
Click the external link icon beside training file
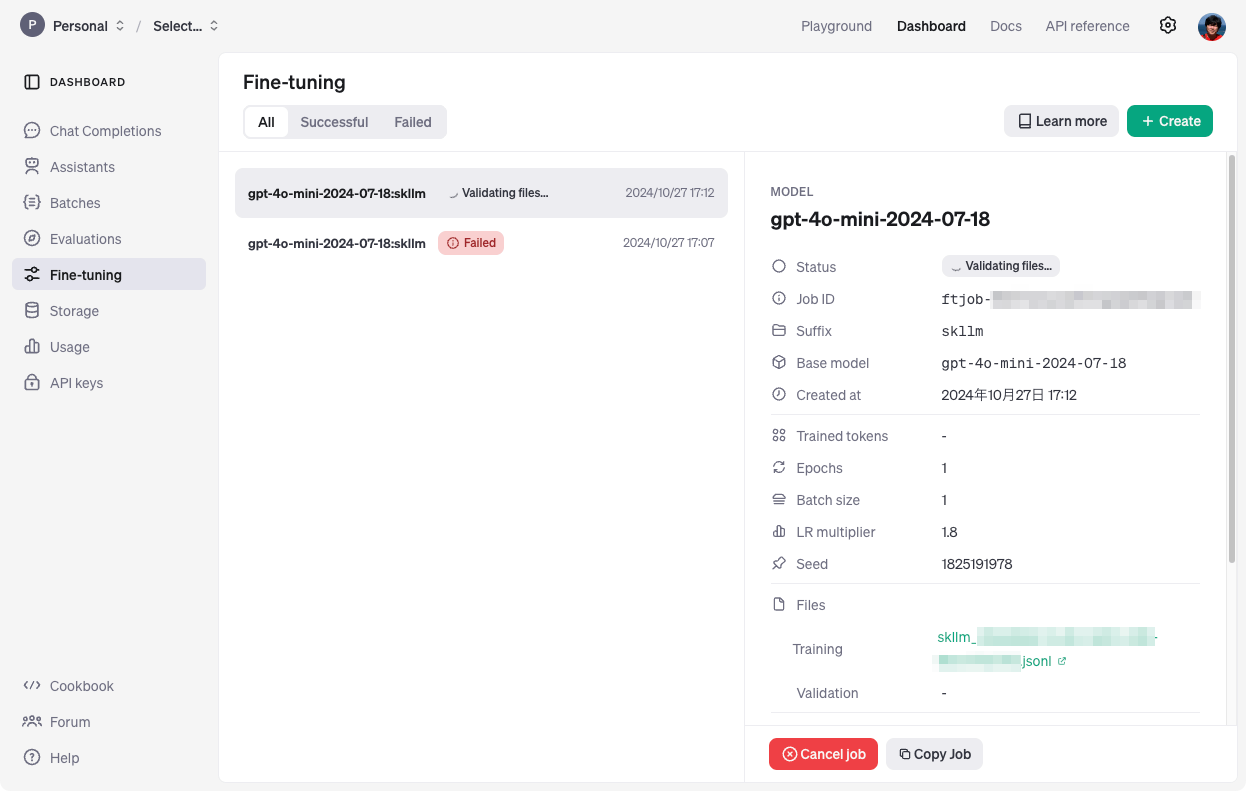tap(1062, 661)
